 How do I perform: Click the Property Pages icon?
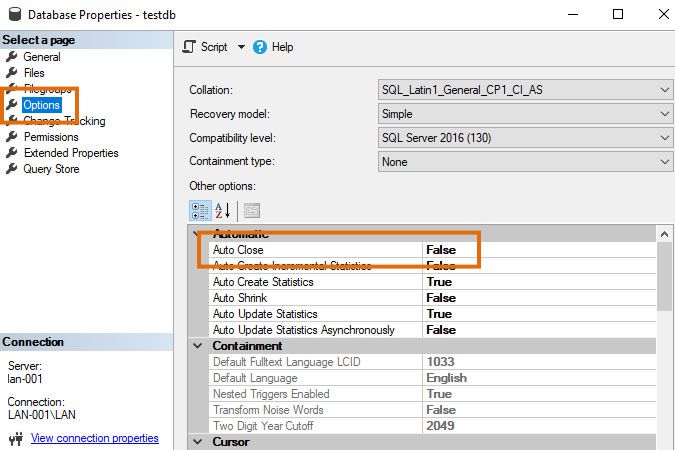(x=251, y=210)
